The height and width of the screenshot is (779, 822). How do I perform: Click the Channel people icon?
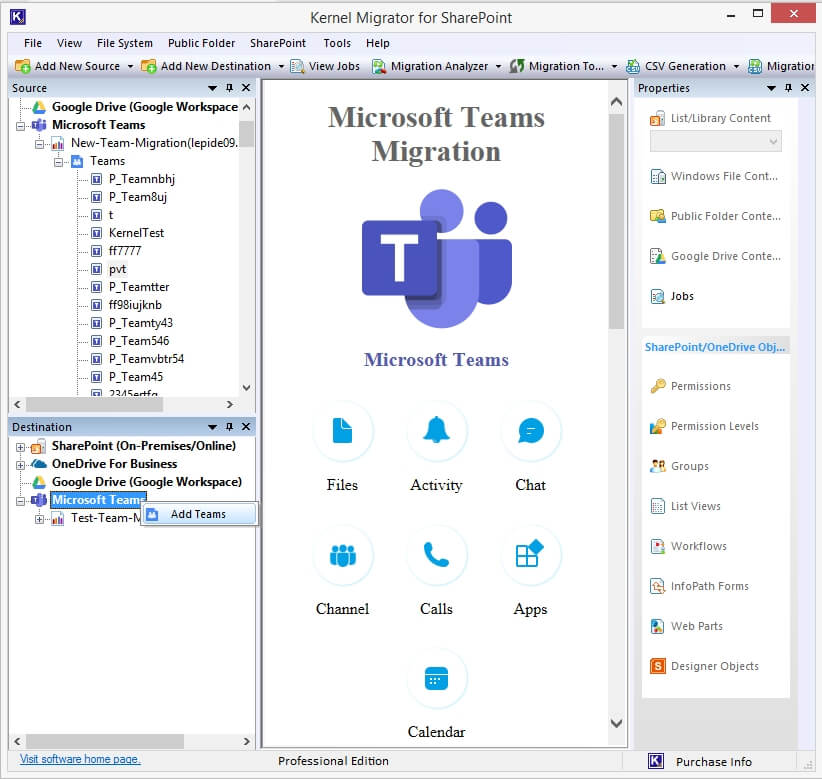(342, 555)
